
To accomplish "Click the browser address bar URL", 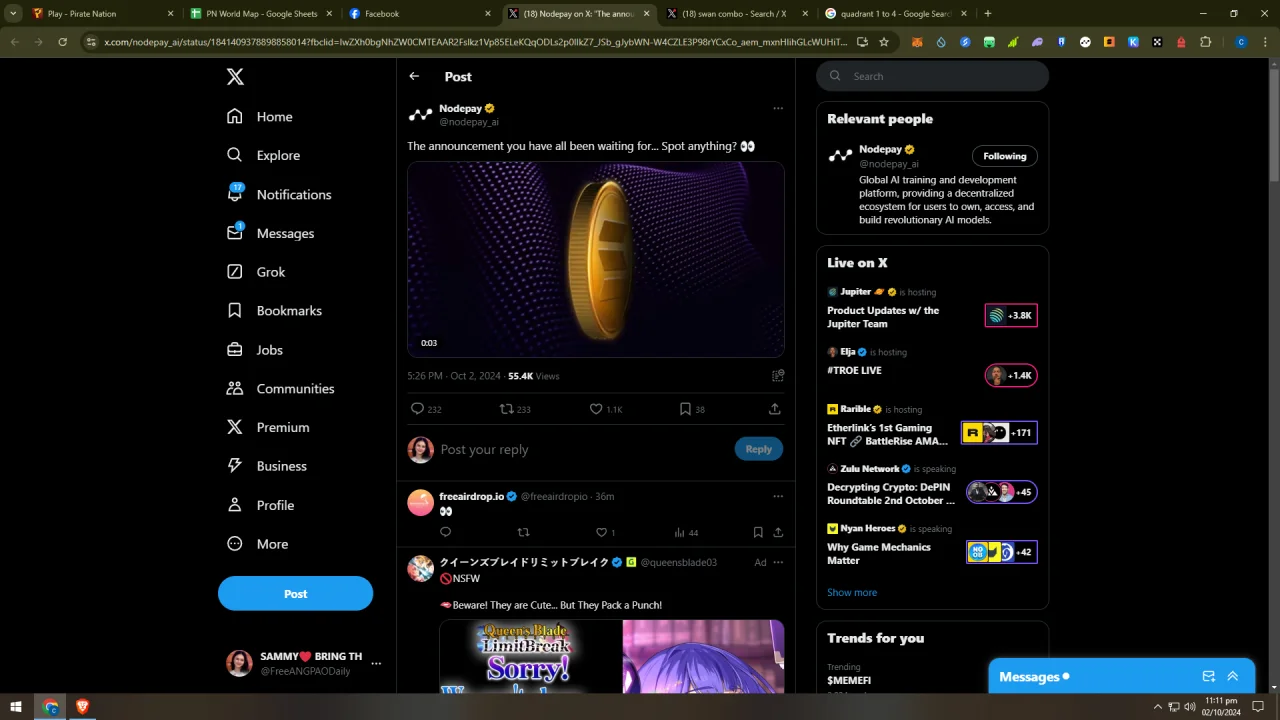I will click(x=475, y=42).
